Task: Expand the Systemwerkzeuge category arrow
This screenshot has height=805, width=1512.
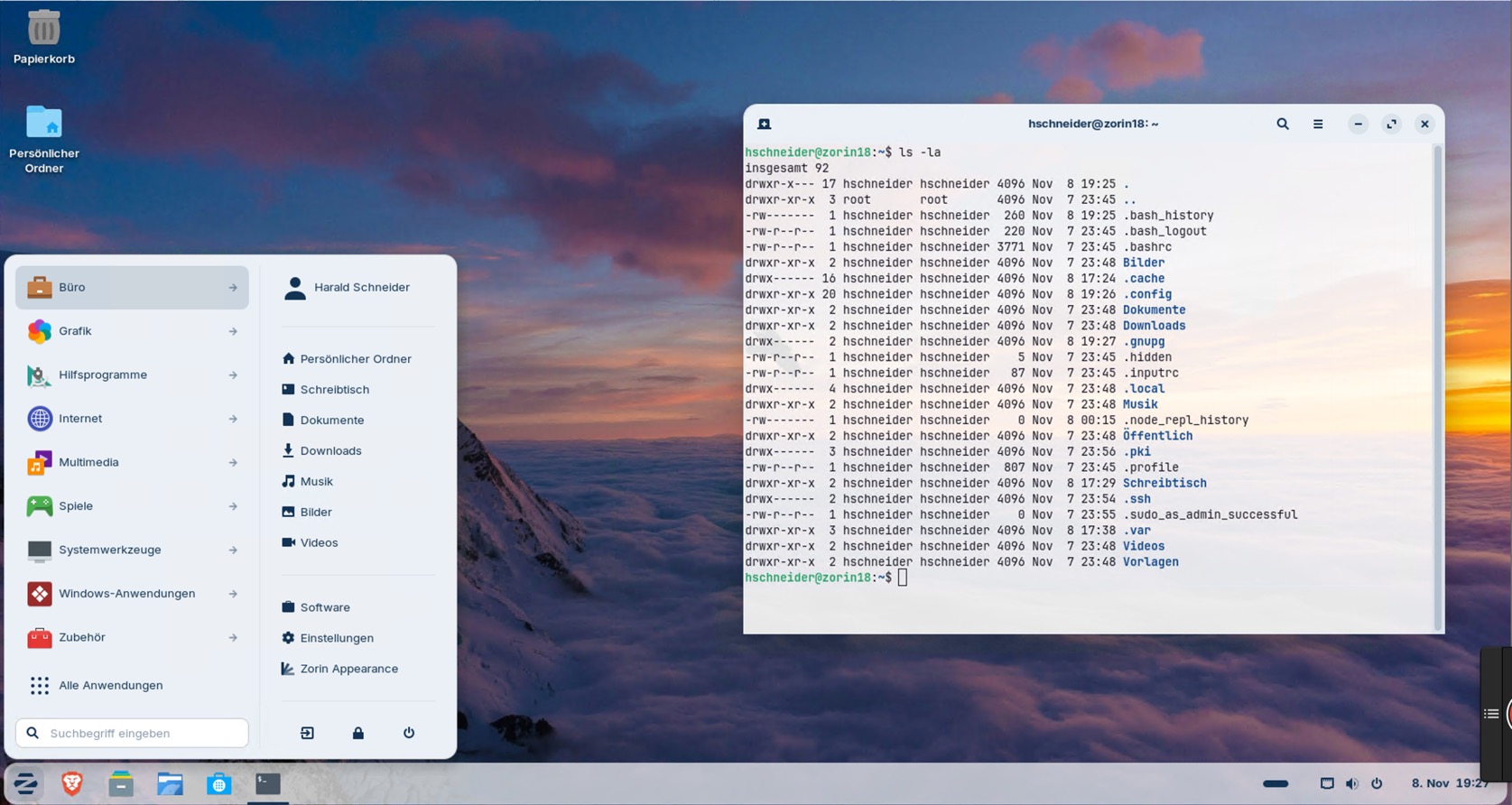Action: (x=233, y=551)
